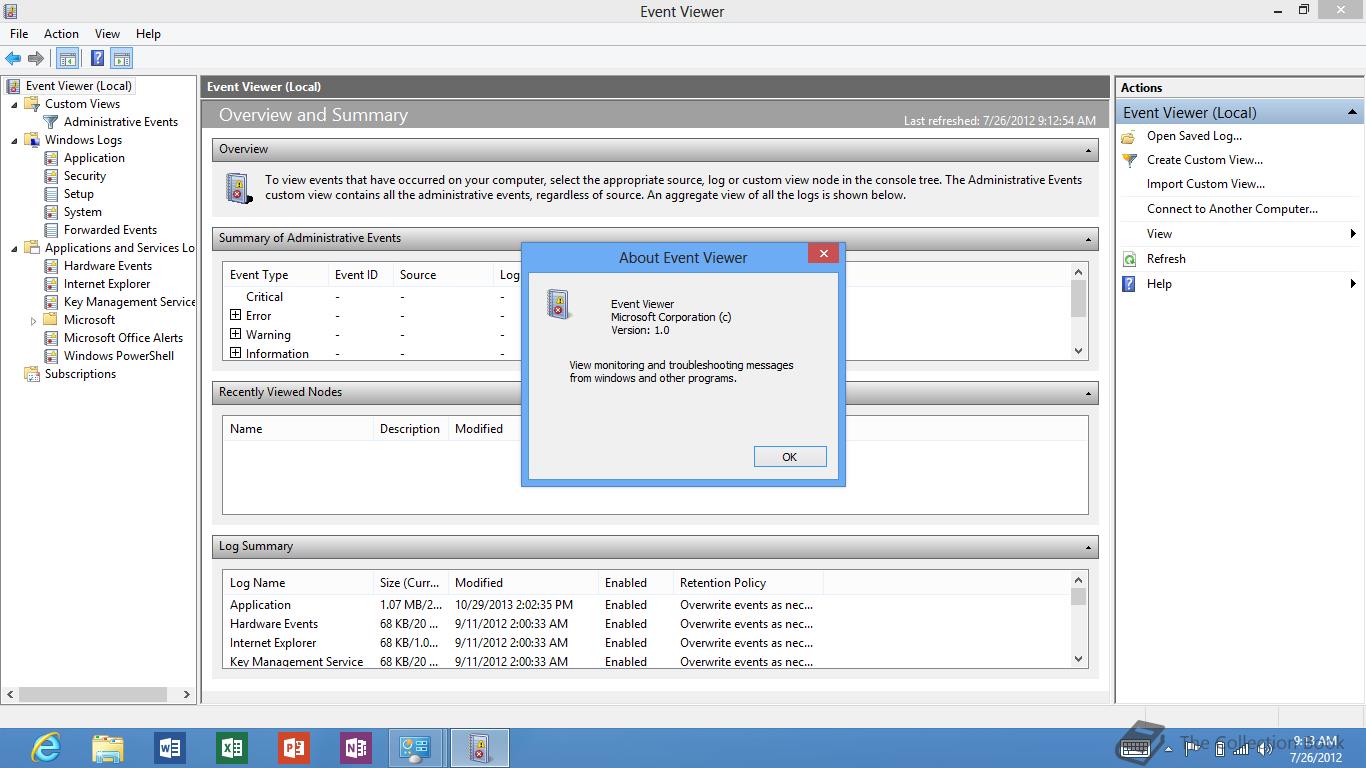Collapse the Recently Viewed Nodes section

[x=1088, y=393]
